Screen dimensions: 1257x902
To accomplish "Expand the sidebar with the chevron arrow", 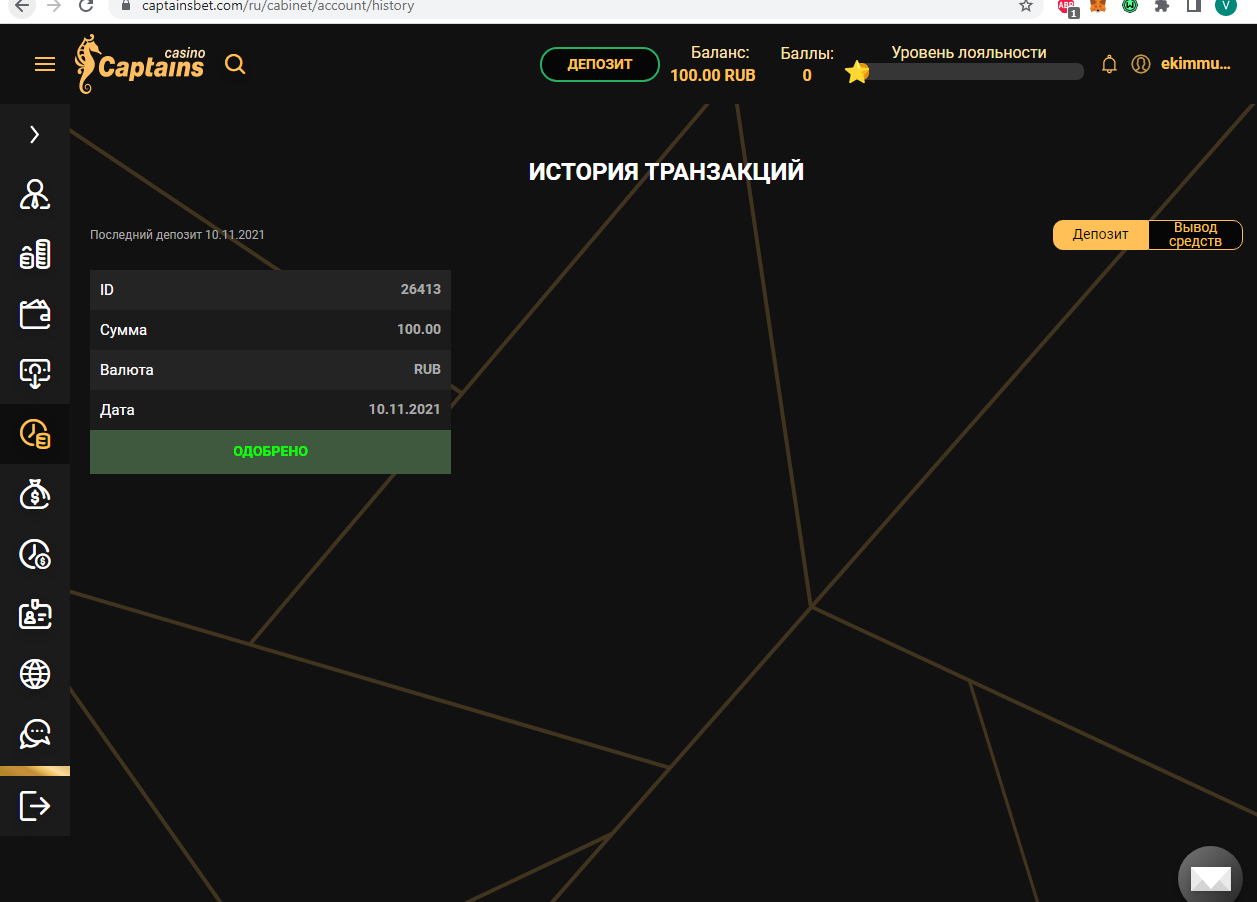I will 35,134.
